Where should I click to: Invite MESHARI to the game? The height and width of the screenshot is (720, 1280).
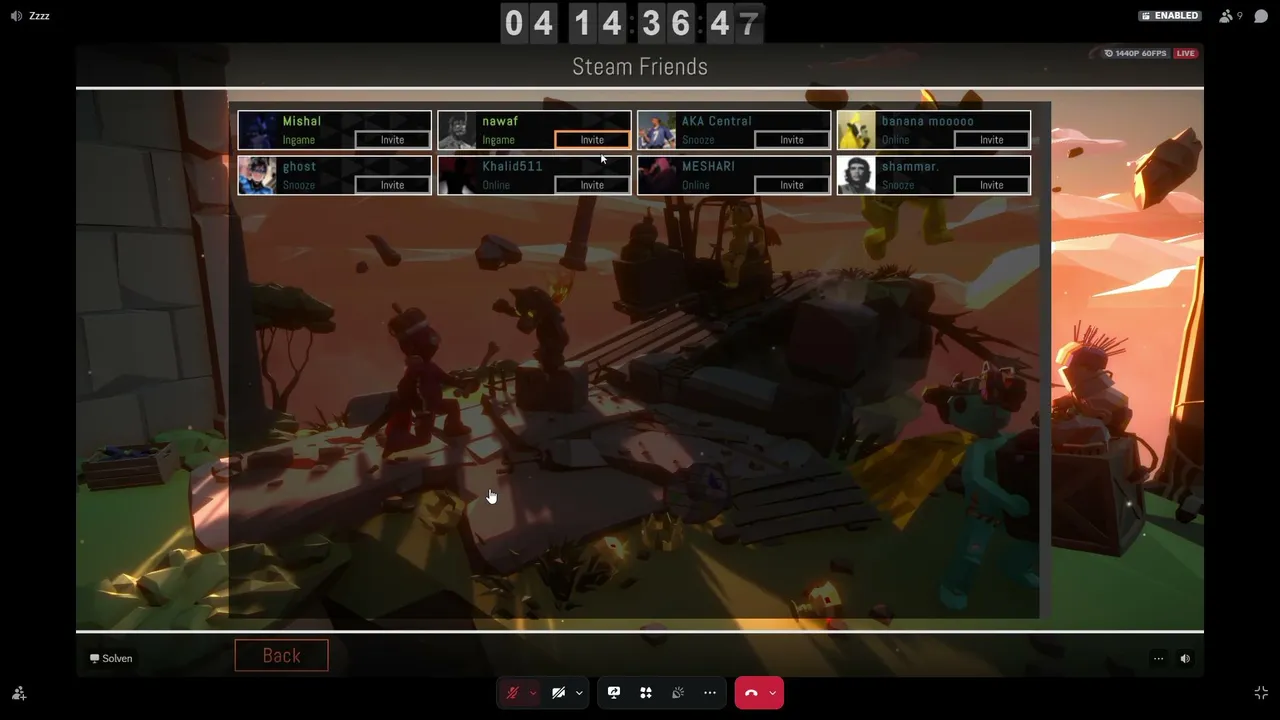792,185
